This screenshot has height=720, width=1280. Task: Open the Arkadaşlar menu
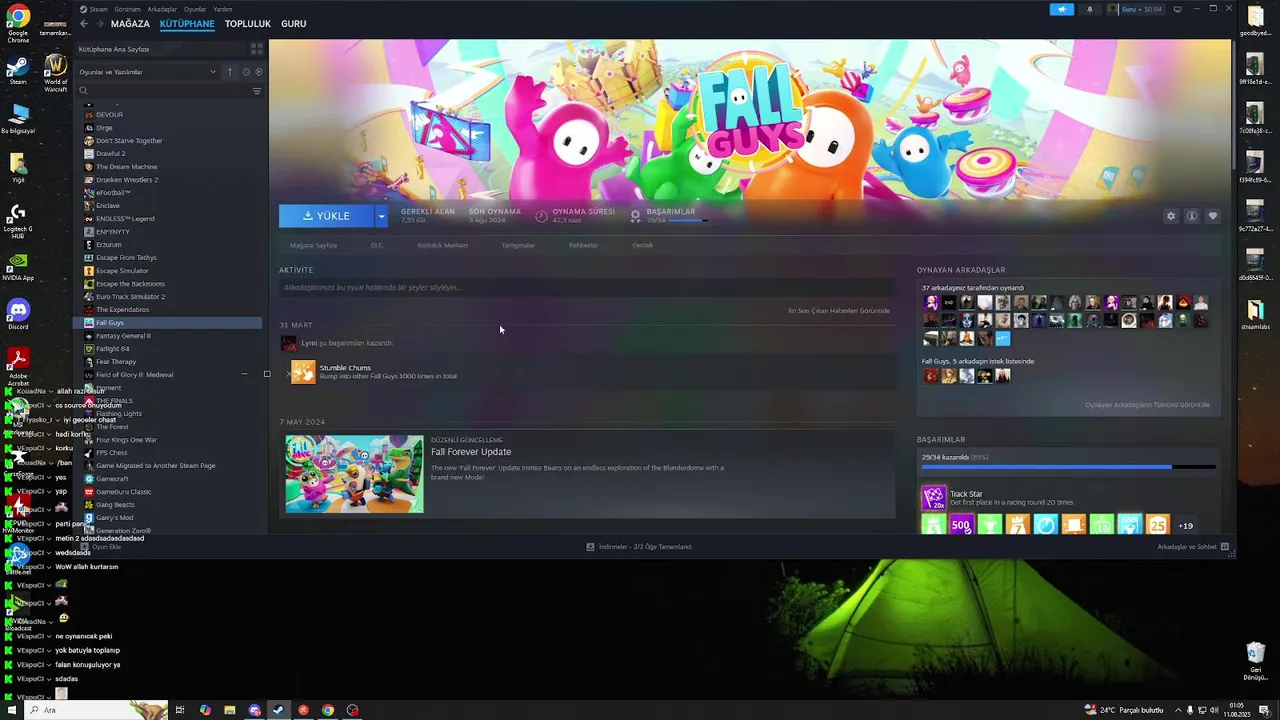[x=162, y=9]
